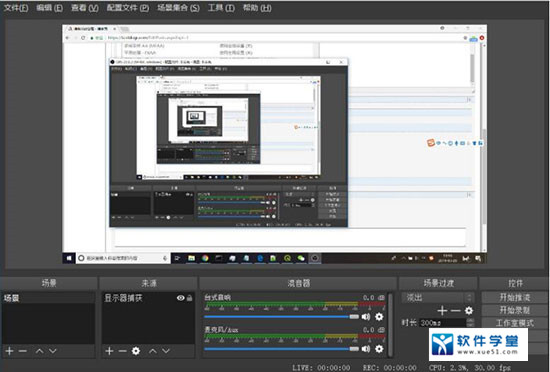Add a new source with the plus icon
The height and width of the screenshot is (372, 550).
(x=109, y=351)
